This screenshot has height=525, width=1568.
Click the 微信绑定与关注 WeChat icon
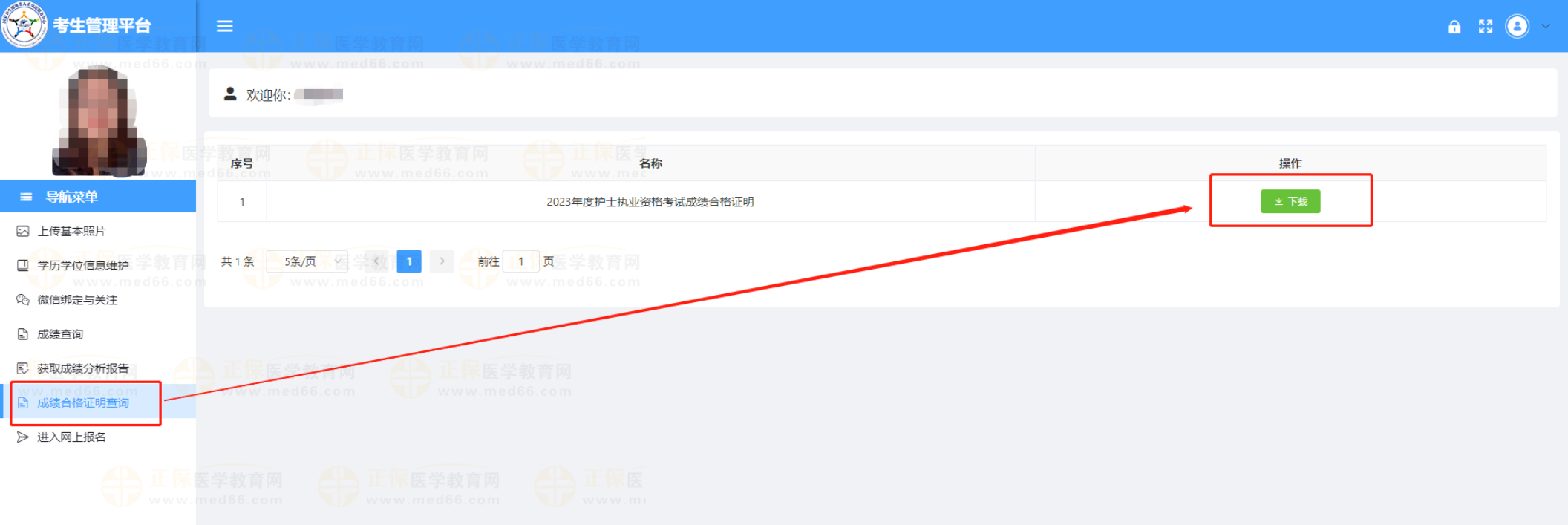[23, 300]
